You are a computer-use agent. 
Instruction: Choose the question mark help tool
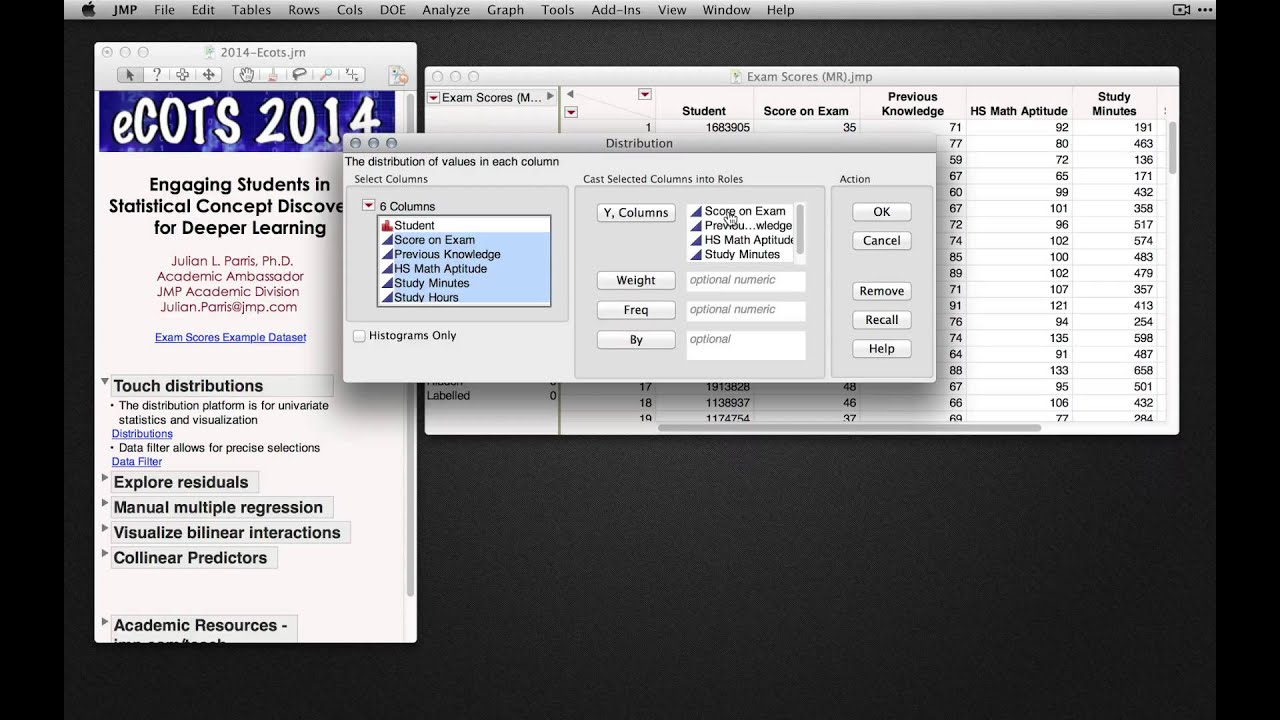coord(156,75)
